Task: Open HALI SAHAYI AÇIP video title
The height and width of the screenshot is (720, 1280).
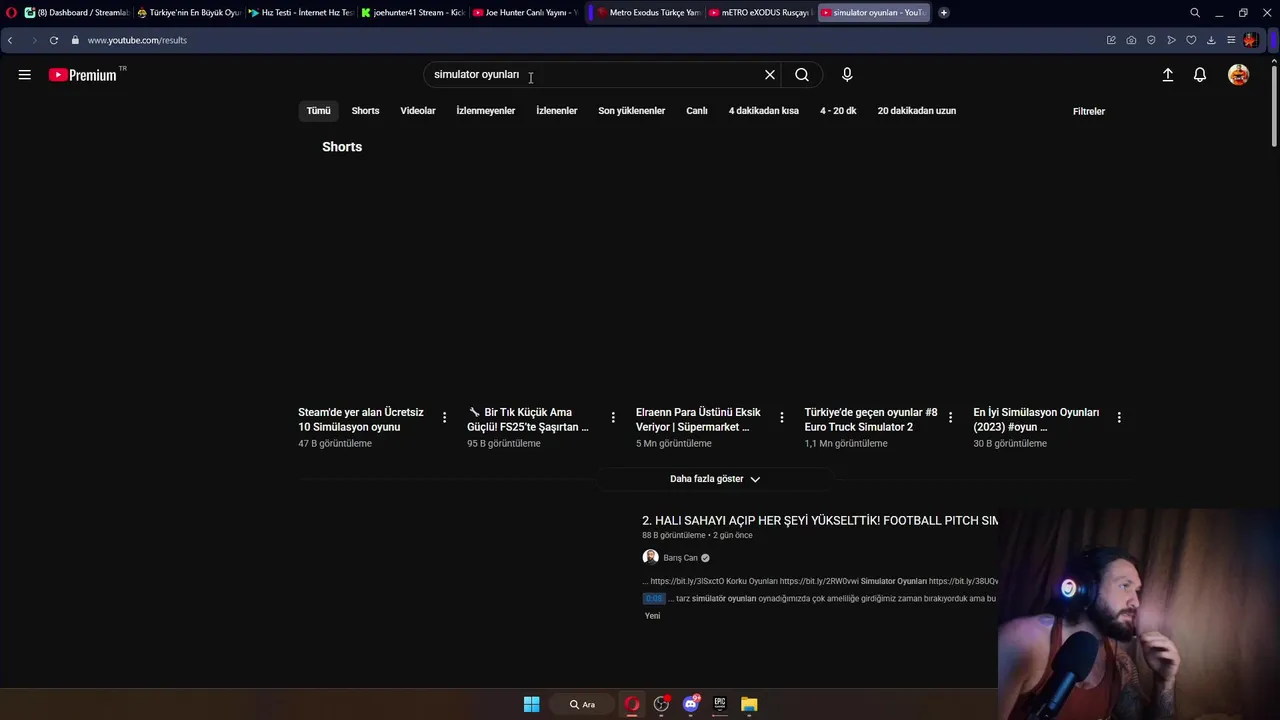Action: pos(820,520)
